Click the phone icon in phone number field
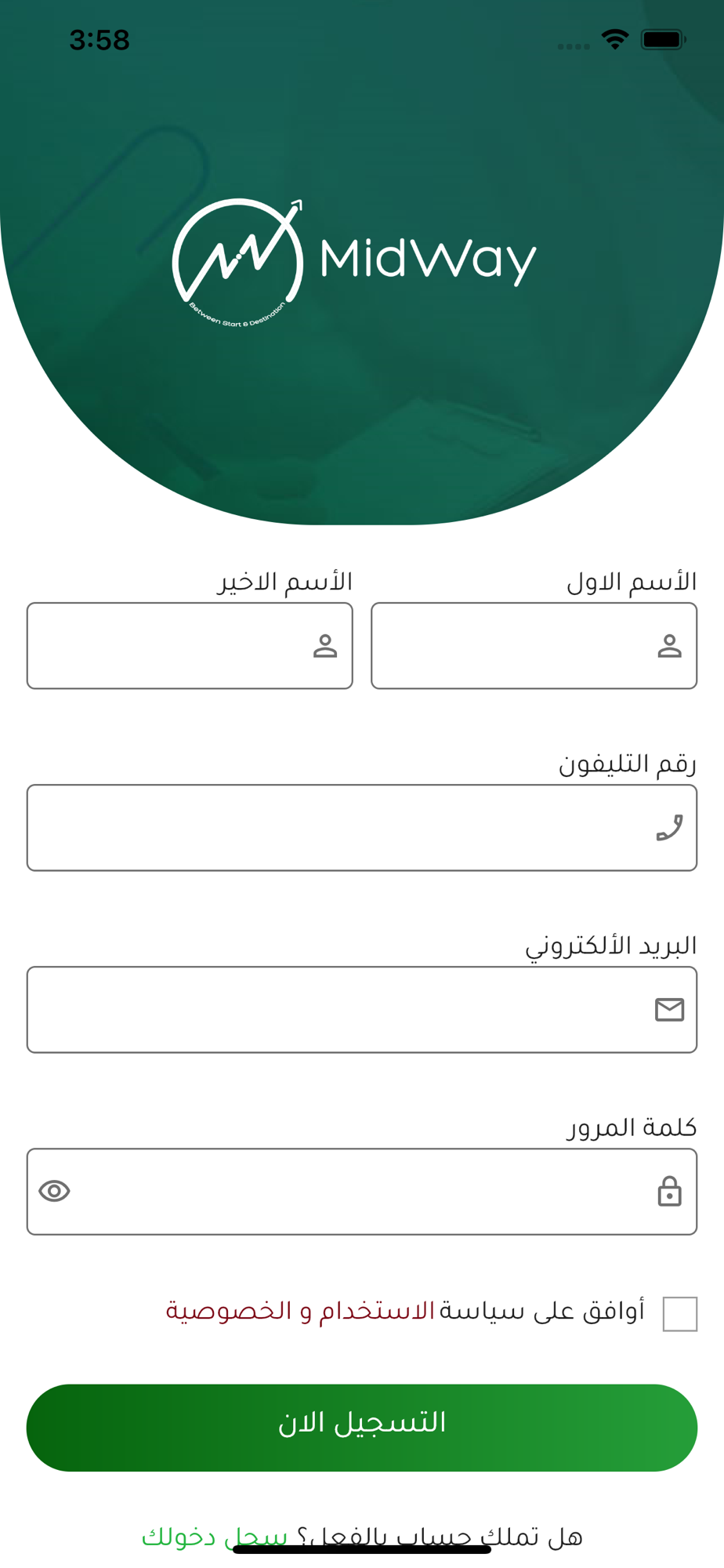 click(x=669, y=828)
